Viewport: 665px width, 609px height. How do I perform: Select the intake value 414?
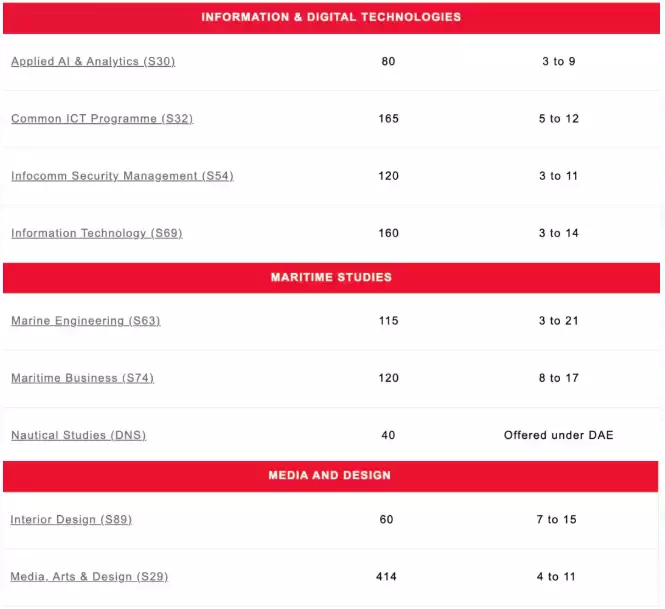(x=386, y=577)
